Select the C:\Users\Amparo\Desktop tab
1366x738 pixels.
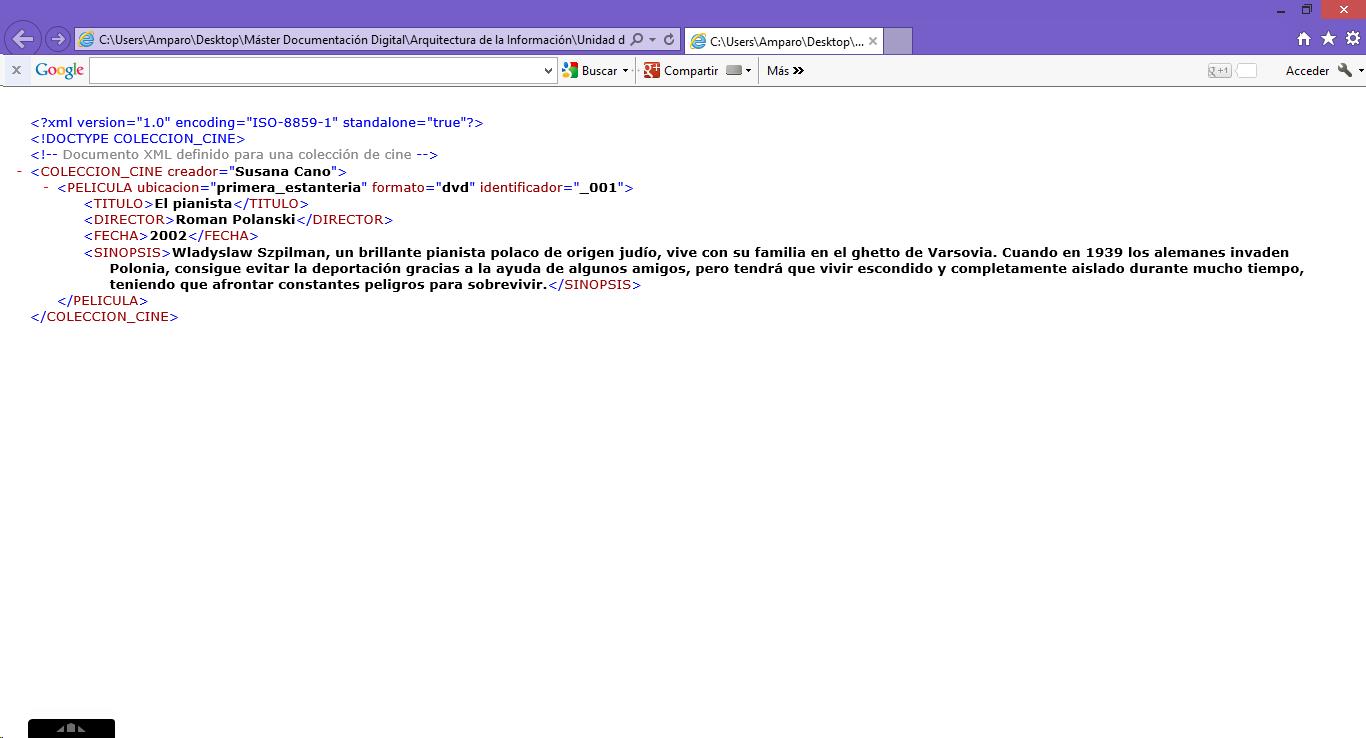click(x=784, y=41)
